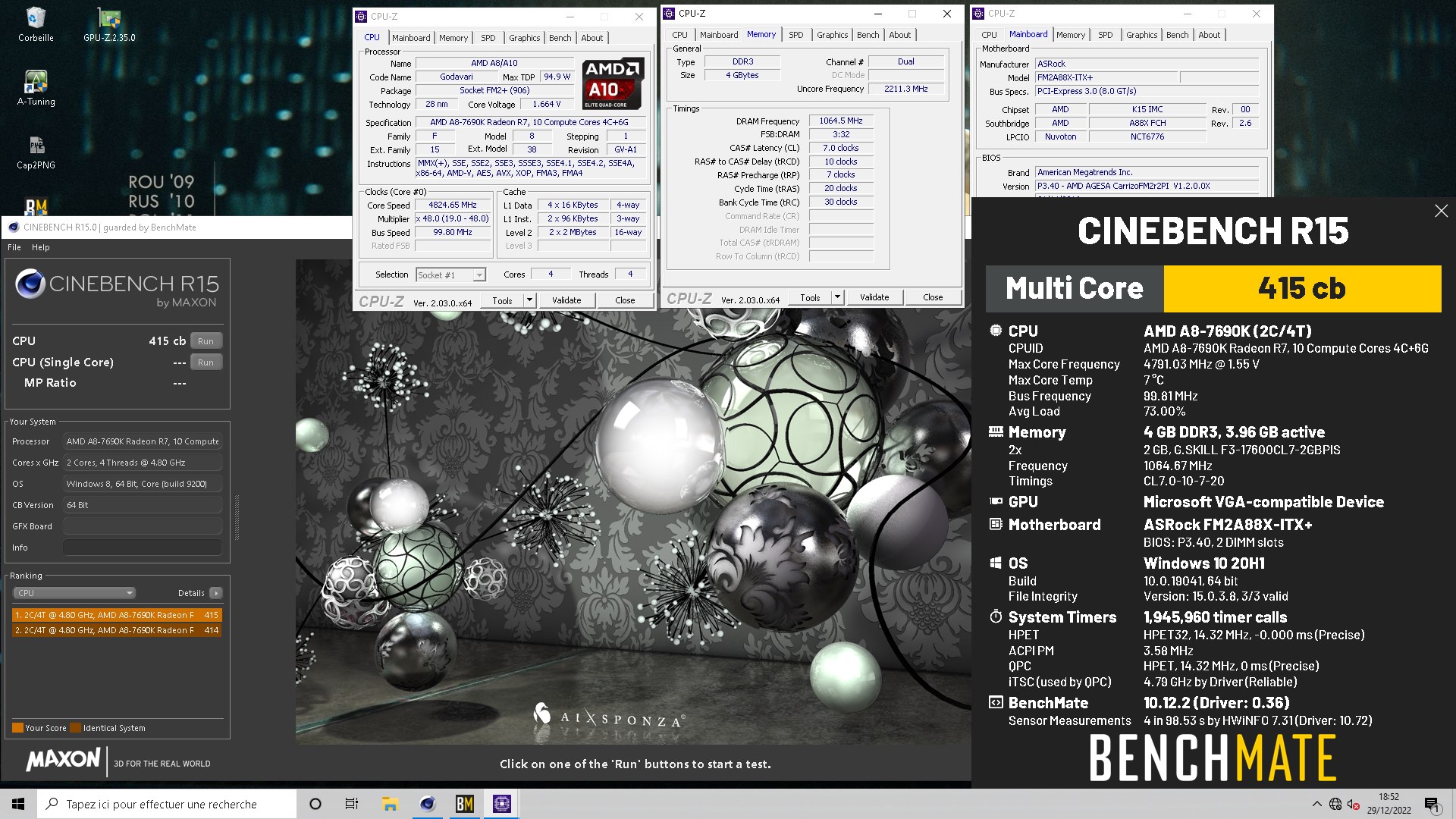
Task: Click the AMD A10 processor logo
Action: (613, 83)
